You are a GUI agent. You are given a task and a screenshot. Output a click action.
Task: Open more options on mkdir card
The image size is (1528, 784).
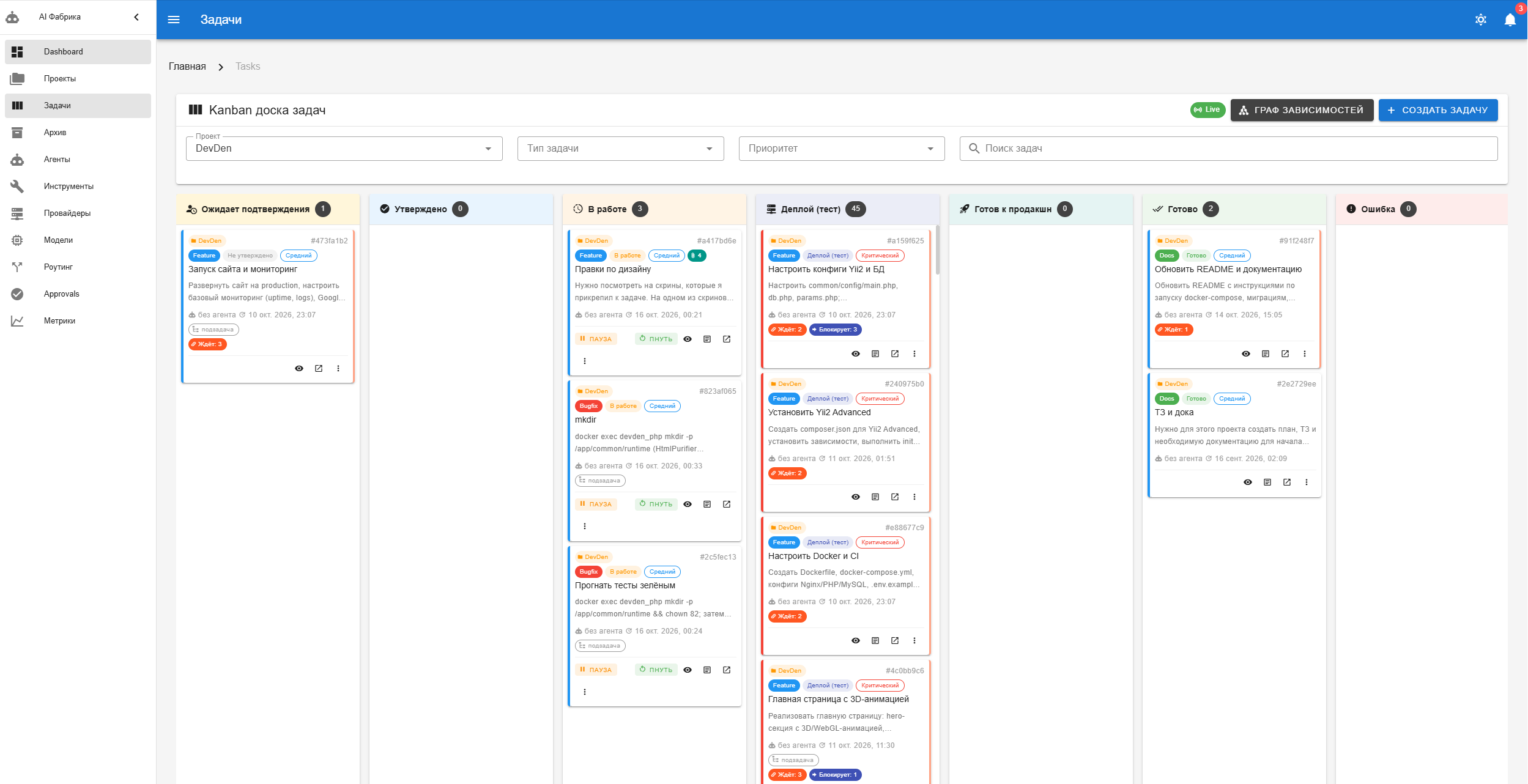[585, 527]
